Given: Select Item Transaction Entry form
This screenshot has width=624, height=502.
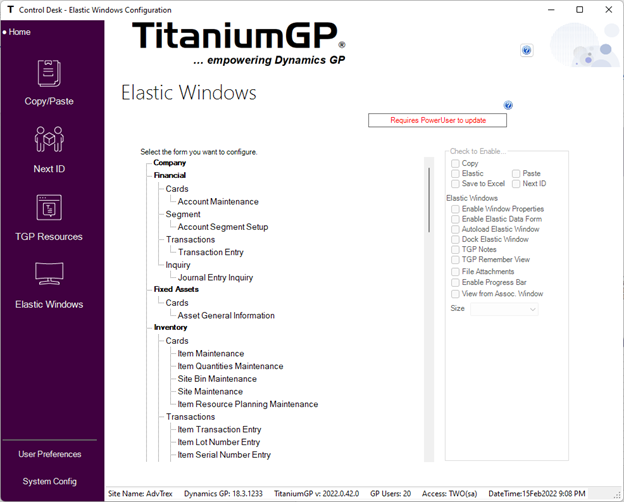Looking at the screenshot, I should point(219,430).
